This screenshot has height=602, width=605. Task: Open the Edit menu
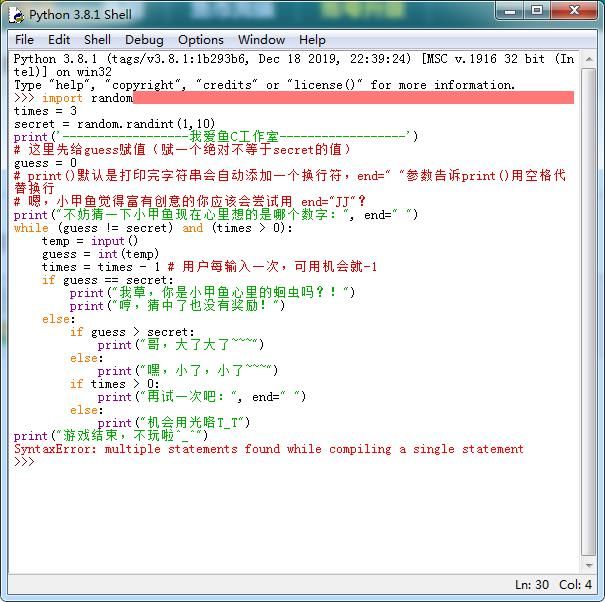pyautogui.click(x=59, y=40)
